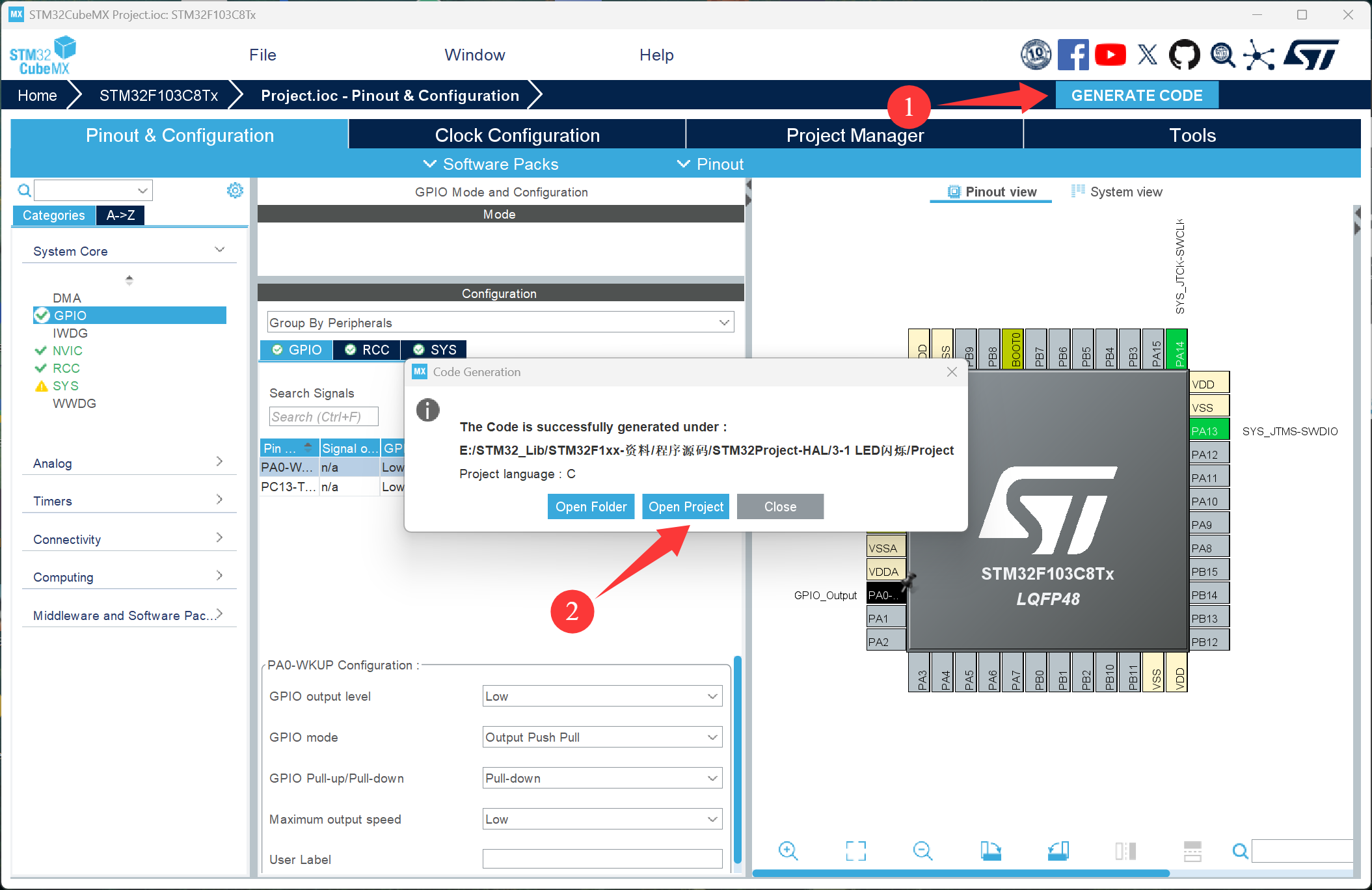This screenshot has width=1372, height=890.
Task: Select the RCC checked entry in list
Action: point(66,368)
